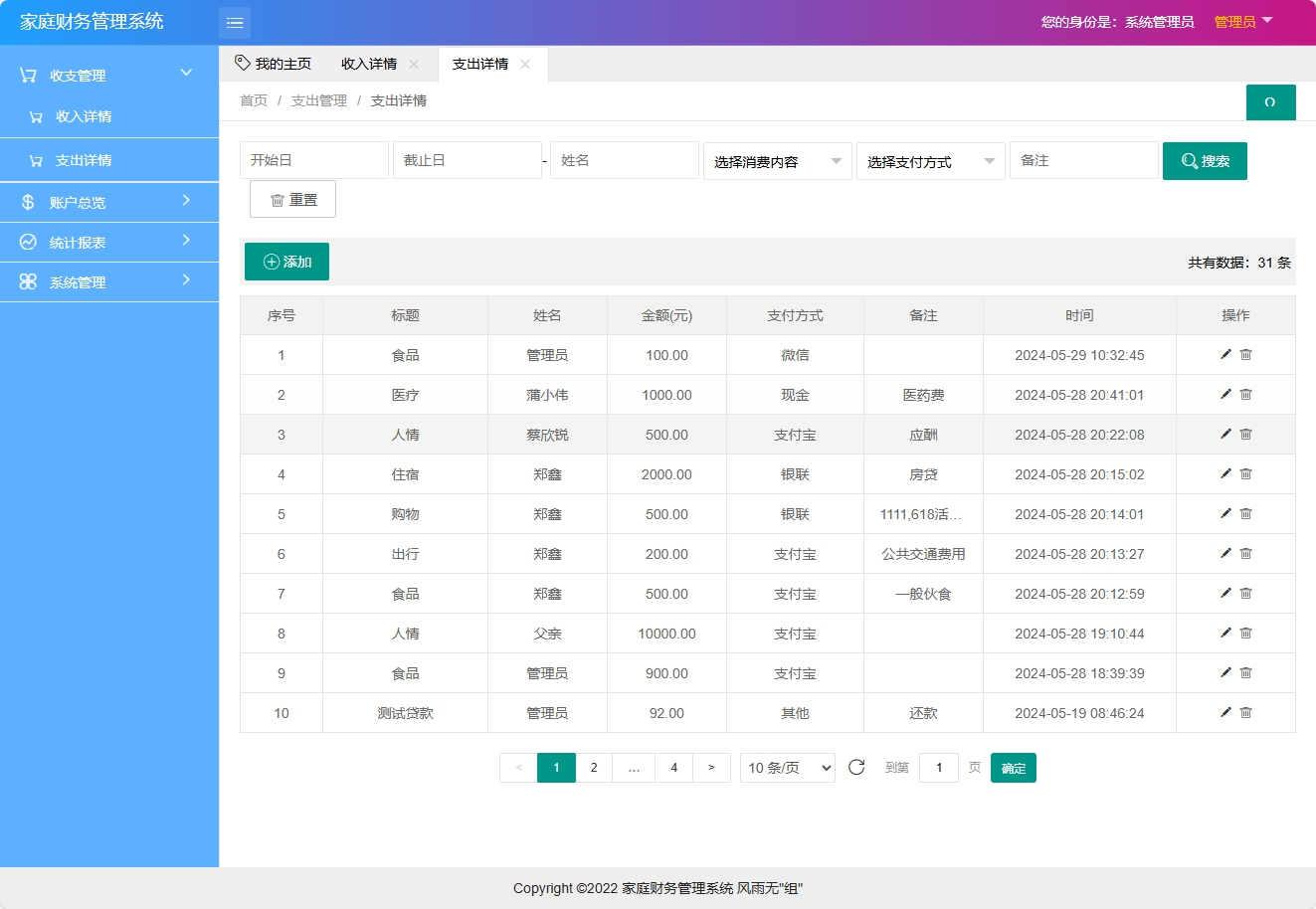Viewport: 1316px width, 909px height.
Task: Open the 选择支付方式 dropdown
Action: pyautogui.click(x=930, y=160)
